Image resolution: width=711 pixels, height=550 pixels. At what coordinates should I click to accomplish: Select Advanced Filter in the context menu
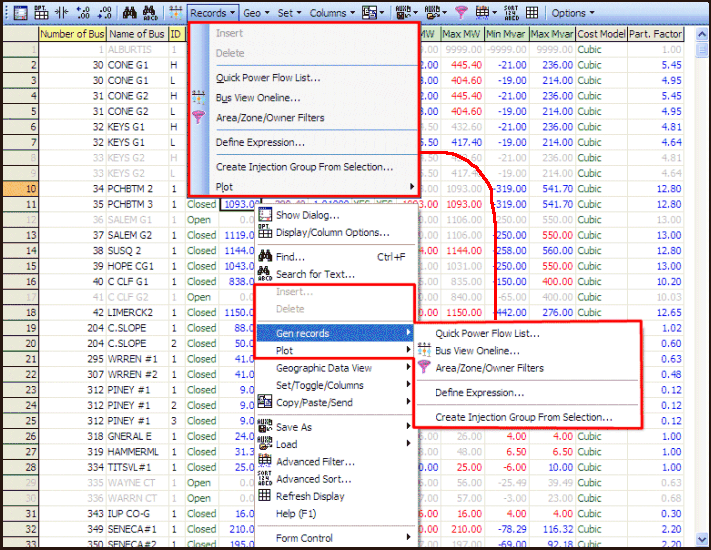(x=315, y=462)
